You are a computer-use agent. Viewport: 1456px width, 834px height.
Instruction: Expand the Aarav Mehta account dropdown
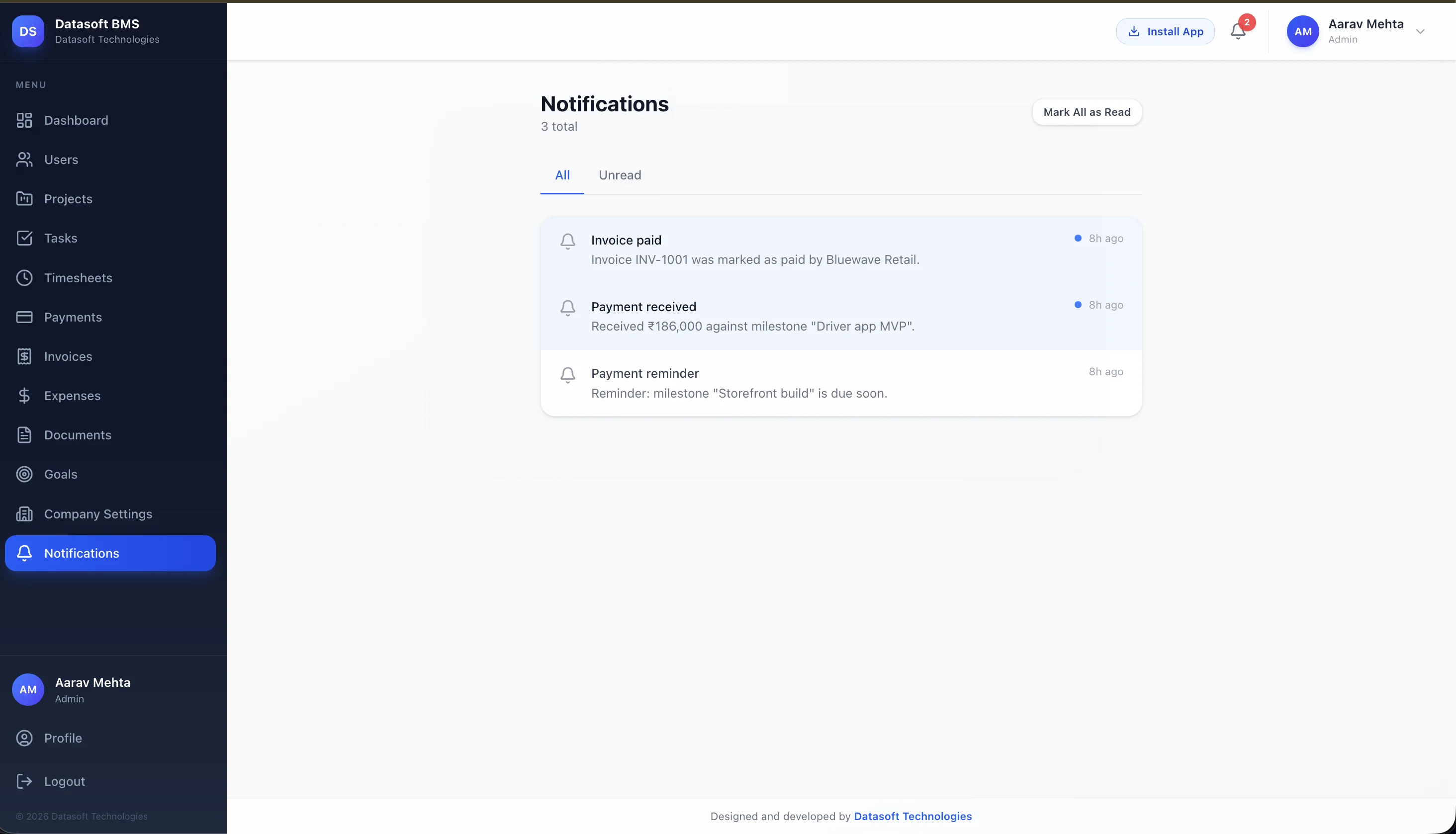1420,31
